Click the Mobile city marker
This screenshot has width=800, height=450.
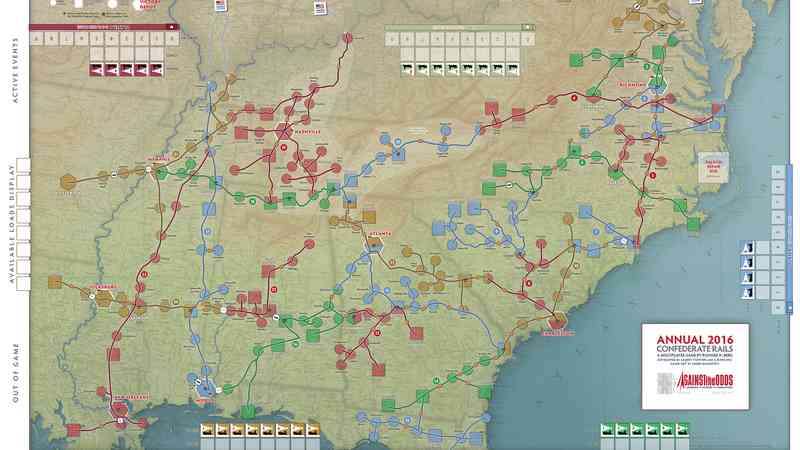204,386
